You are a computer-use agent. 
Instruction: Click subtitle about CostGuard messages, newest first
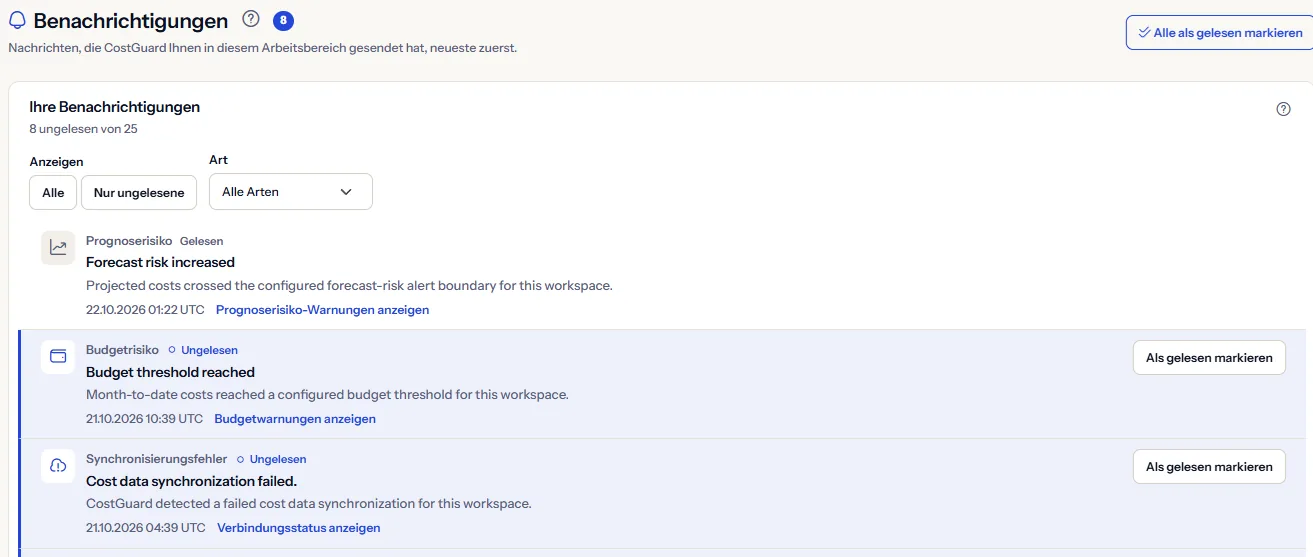(263, 48)
